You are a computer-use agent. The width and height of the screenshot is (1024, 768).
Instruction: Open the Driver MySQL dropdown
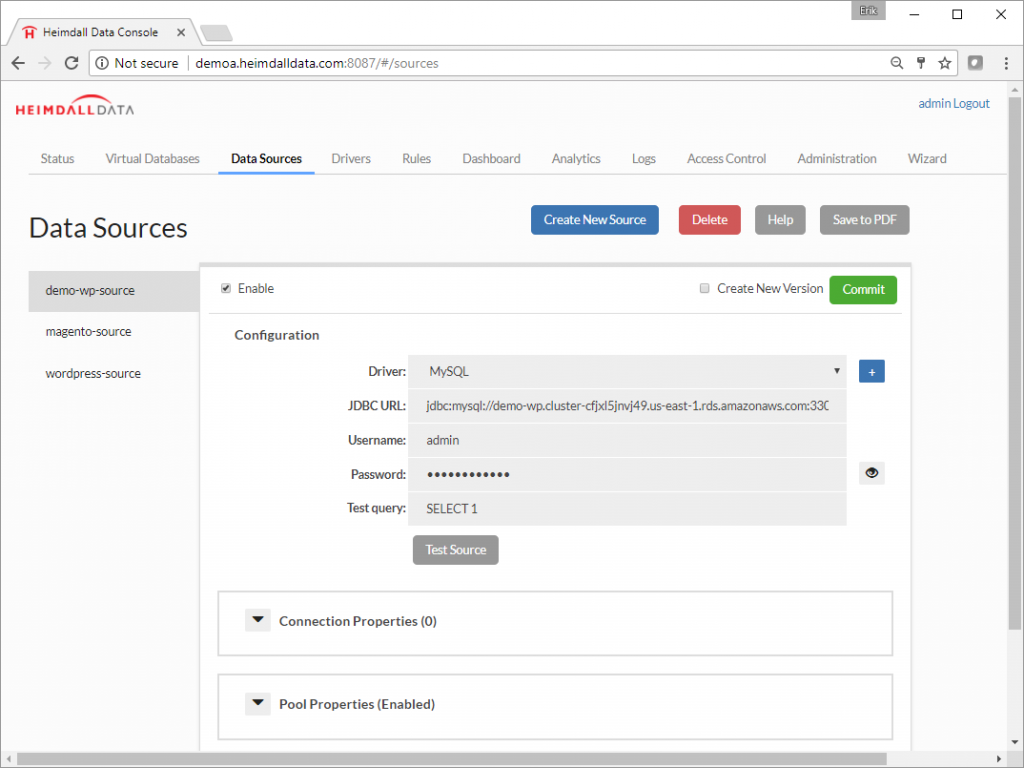(632, 371)
